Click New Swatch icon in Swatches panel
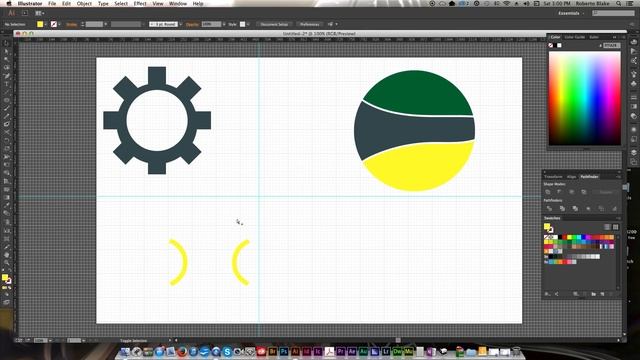 coord(602,294)
